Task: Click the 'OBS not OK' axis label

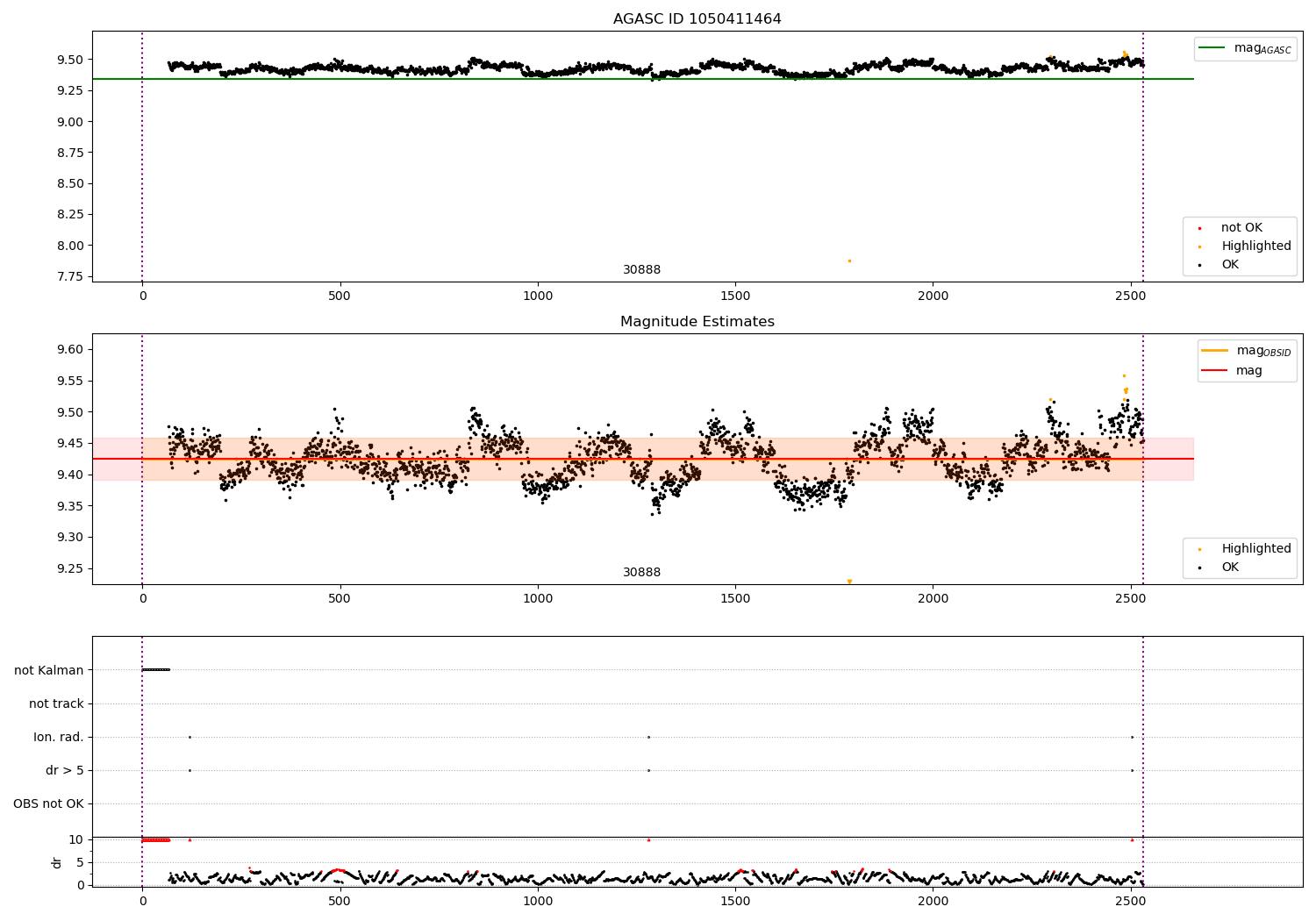Action: coord(48,803)
